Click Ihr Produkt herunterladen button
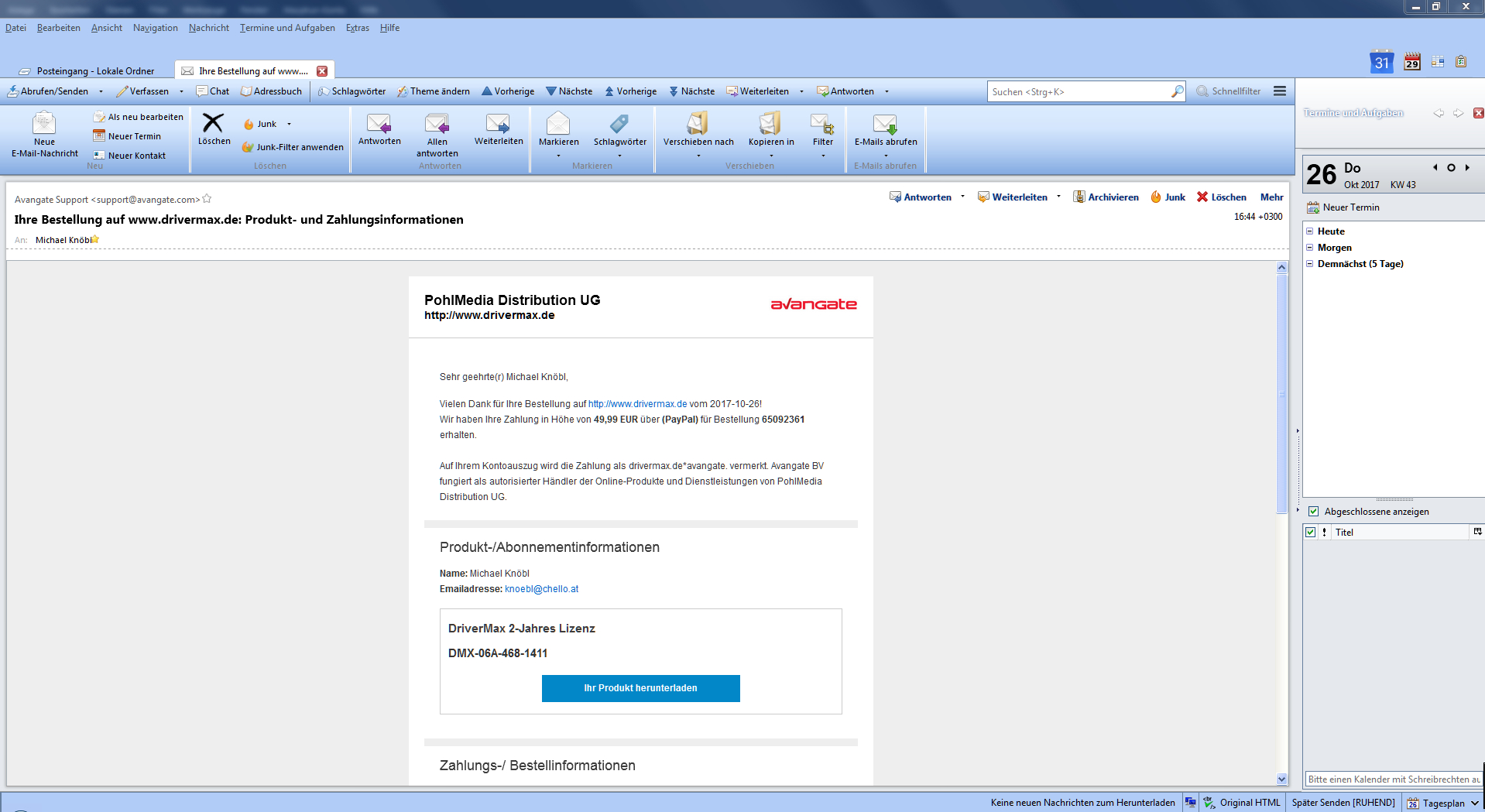Viewport: 1485px width, 812px height. 641,688
